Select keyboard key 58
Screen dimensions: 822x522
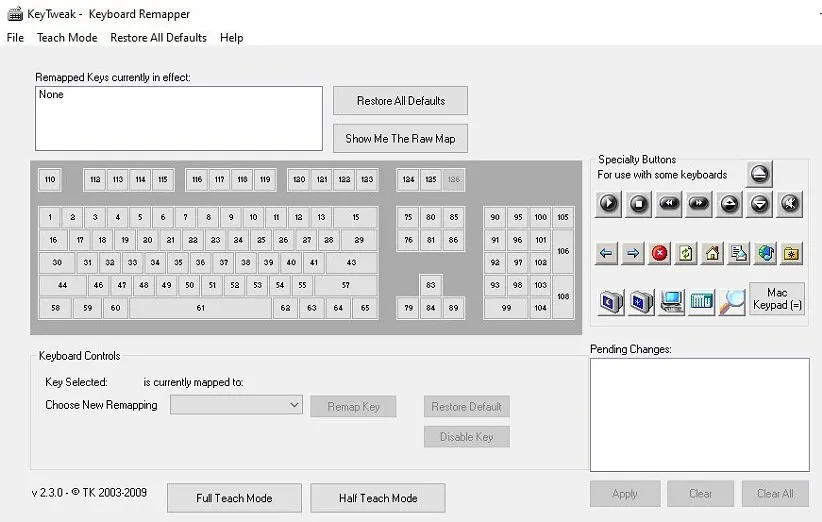(x=56, y=308)
